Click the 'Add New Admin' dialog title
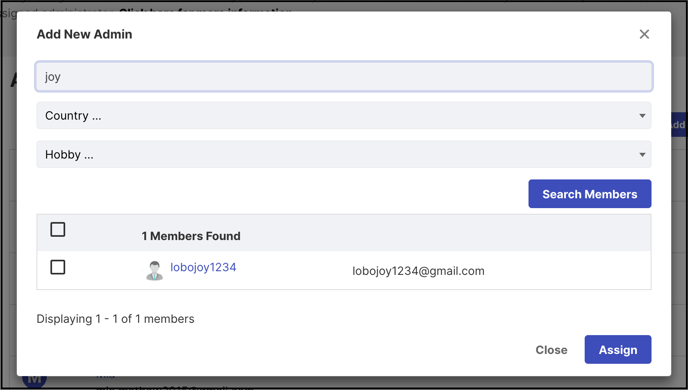This screenshot has height=390, width=688. 84,34
